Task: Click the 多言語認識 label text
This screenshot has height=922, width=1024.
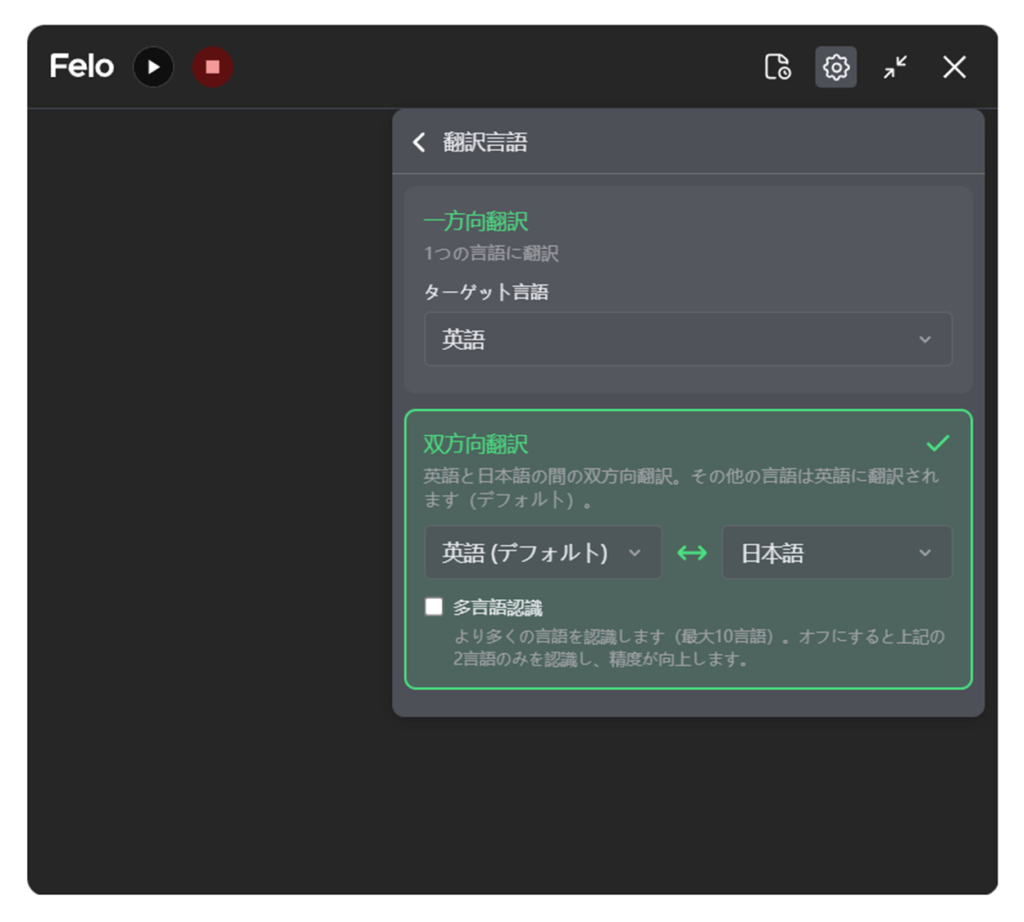Action: [x=498, y=607]
